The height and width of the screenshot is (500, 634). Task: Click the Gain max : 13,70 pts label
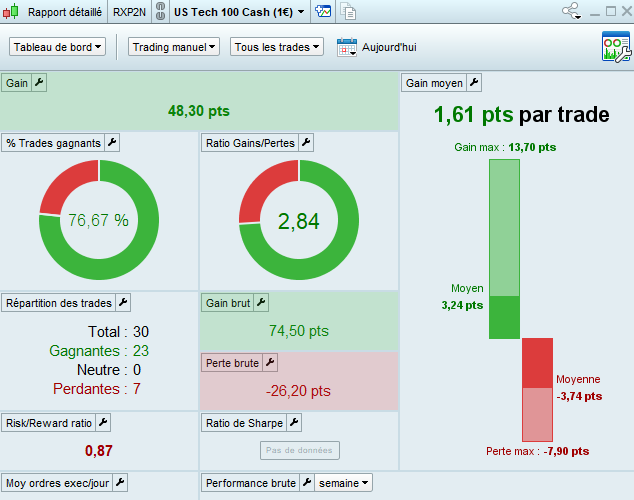coord(505,147)
